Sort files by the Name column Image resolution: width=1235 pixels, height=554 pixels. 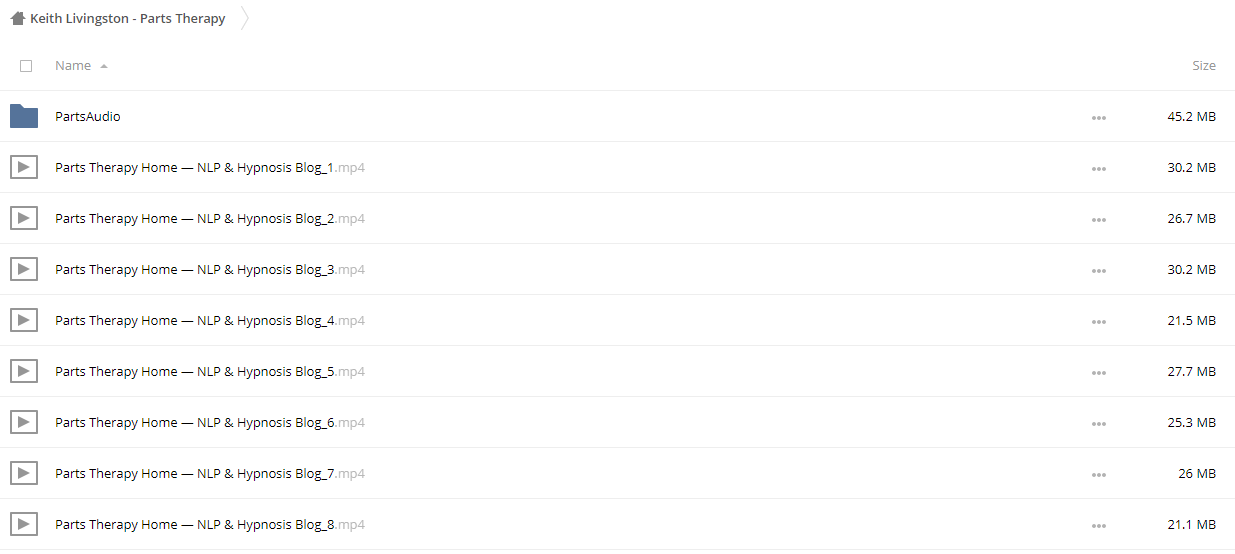[x=73, y=65]
